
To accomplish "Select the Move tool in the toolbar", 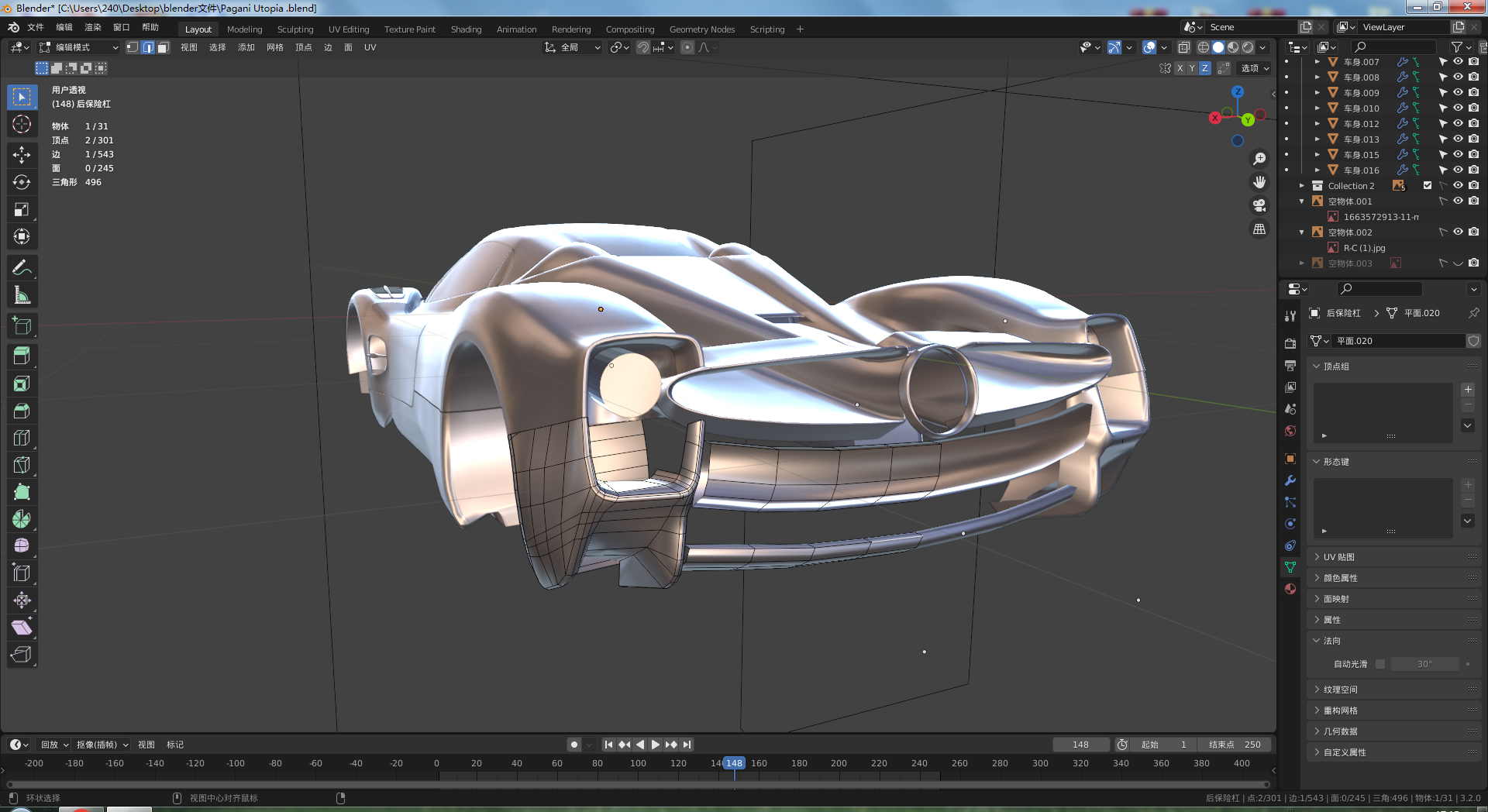I will pyautogui.click(x=22, y=155).
